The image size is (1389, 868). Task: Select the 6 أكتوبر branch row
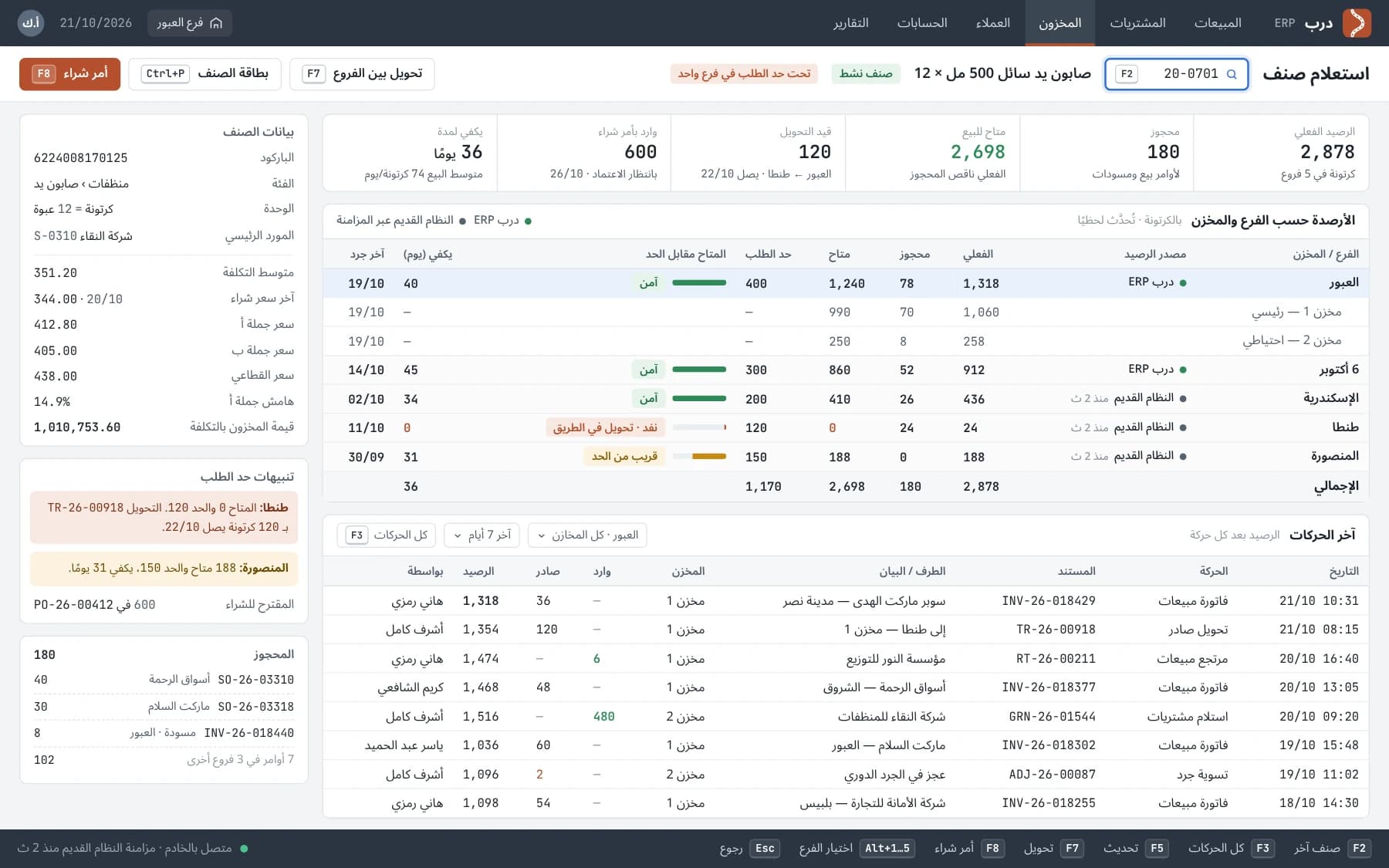pyautogui.click(x=846, y=370)
